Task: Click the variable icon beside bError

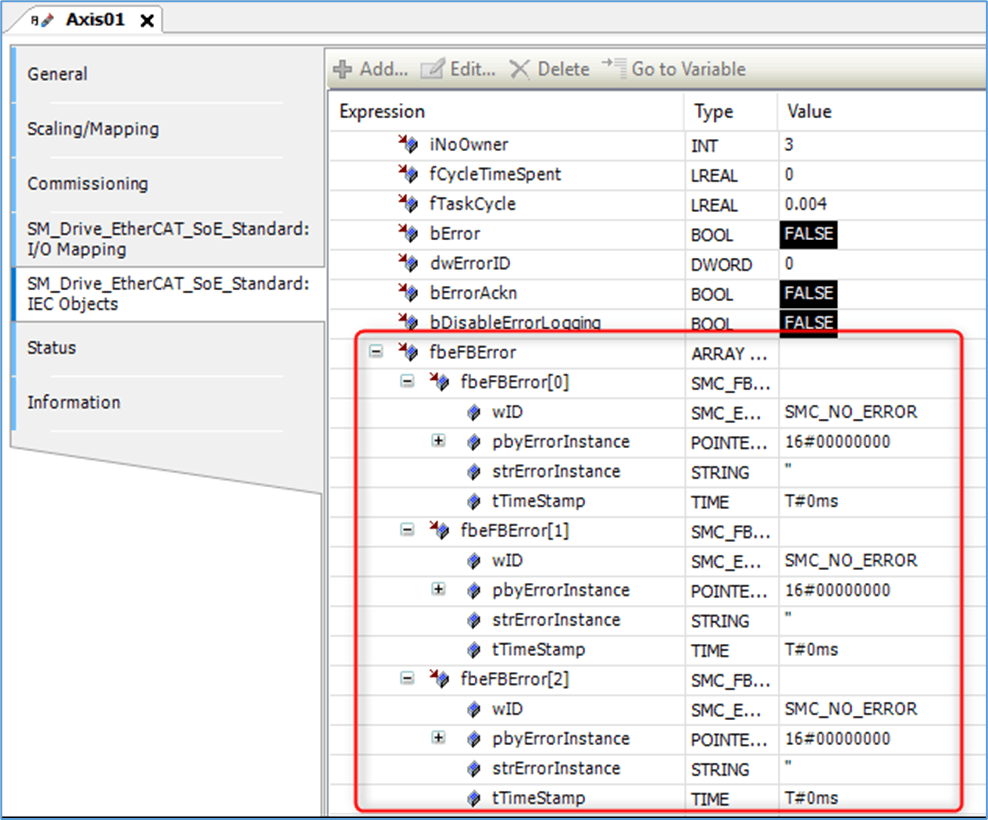Action: point(408,234)
